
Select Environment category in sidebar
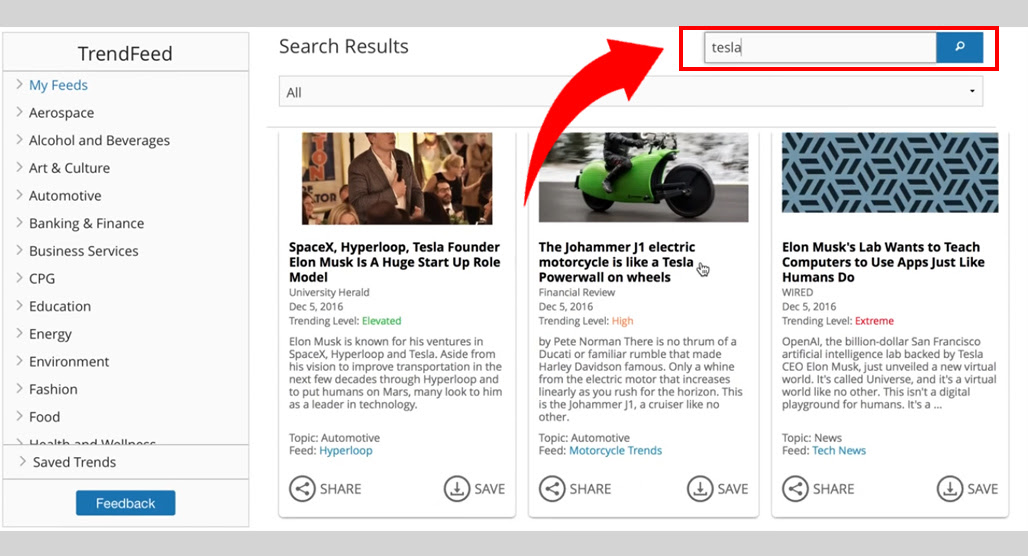69,361
